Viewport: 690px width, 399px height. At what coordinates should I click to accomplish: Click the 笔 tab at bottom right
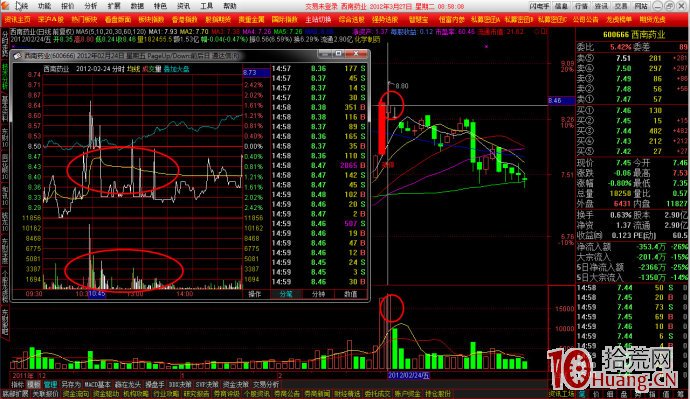click(582, 394)
